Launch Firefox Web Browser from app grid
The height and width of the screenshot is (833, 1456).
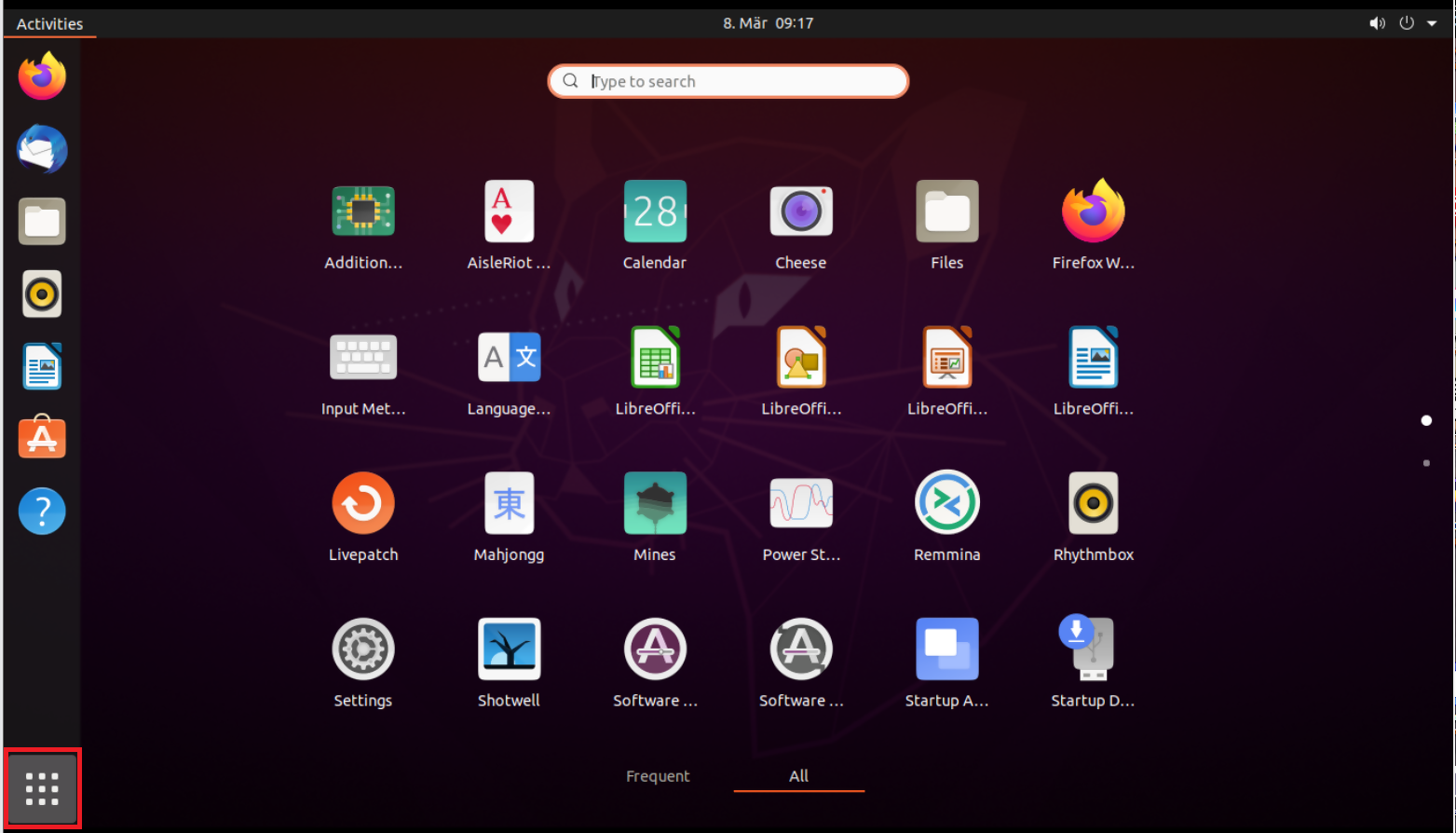pos(1094,212)
